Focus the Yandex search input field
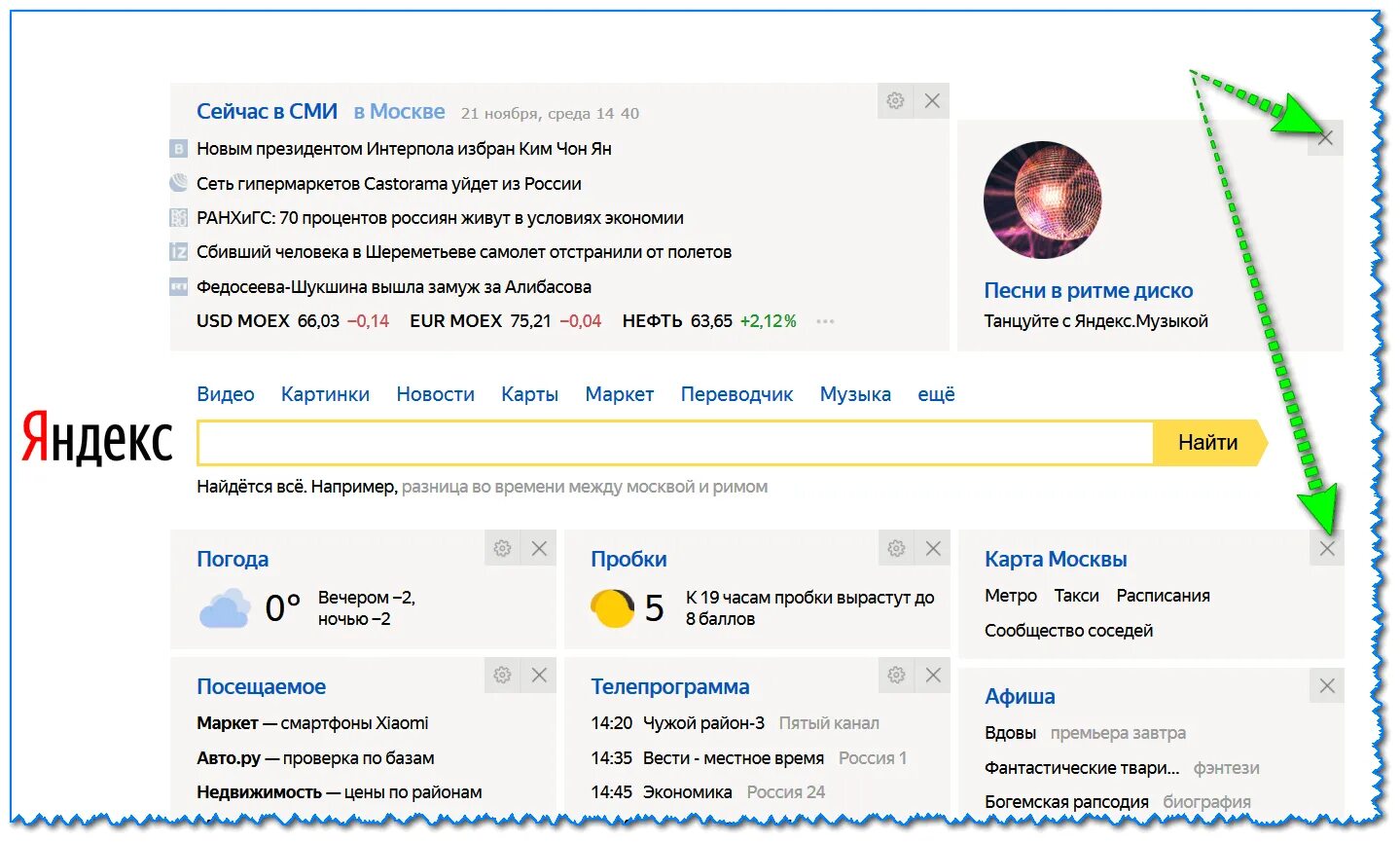1400x842 pixels. pos(675,443)
